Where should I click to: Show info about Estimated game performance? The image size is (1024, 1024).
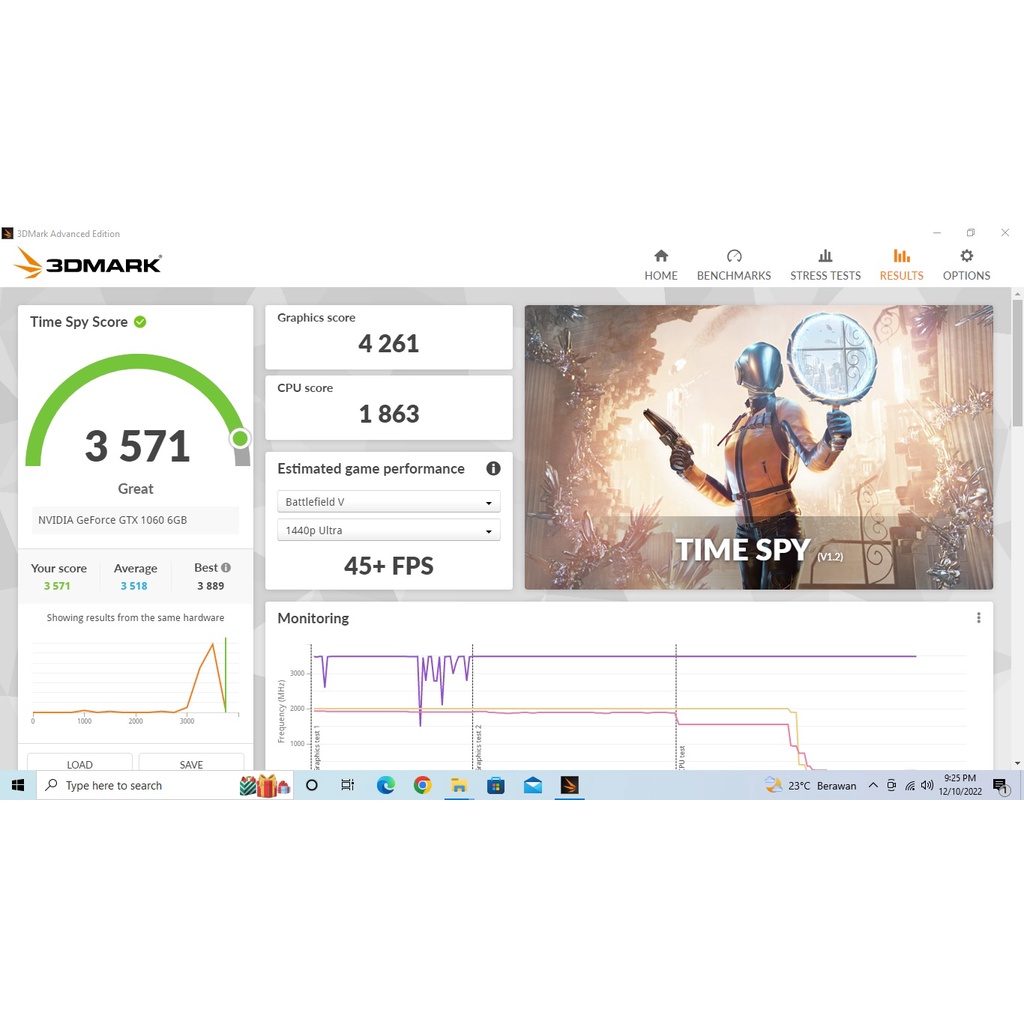click(493, 468)
